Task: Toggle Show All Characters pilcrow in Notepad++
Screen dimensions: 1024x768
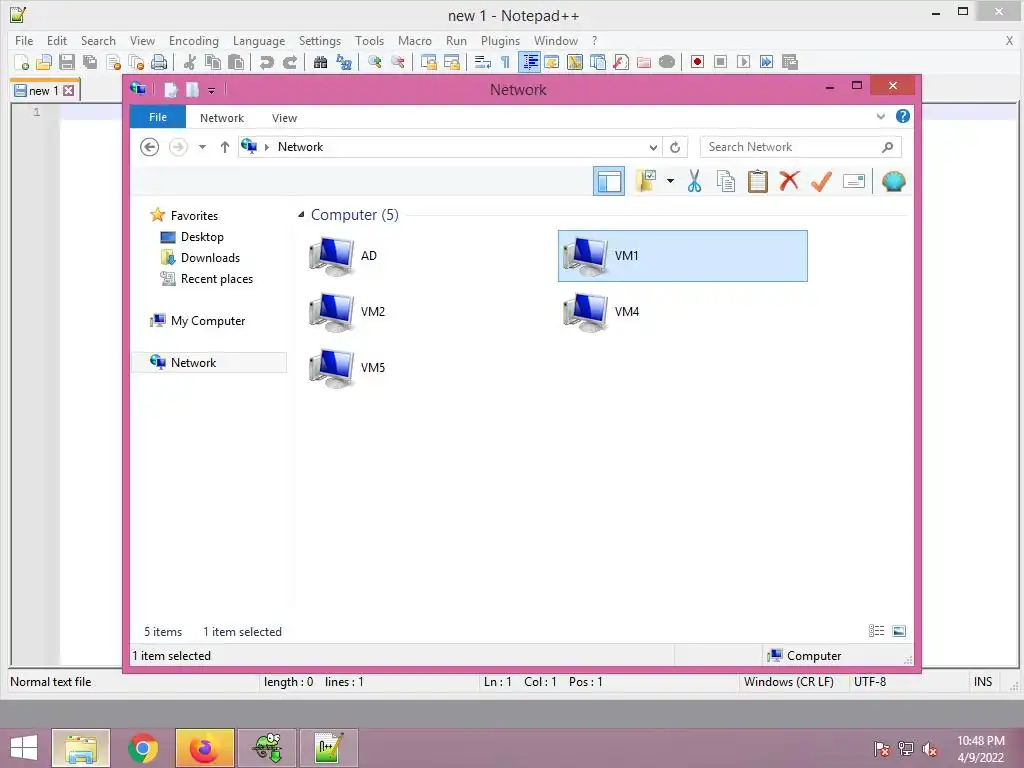Action: [x=505, y=62]
